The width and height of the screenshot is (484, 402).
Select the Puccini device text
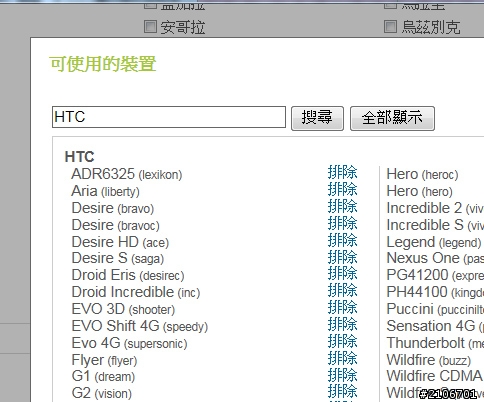435,309
